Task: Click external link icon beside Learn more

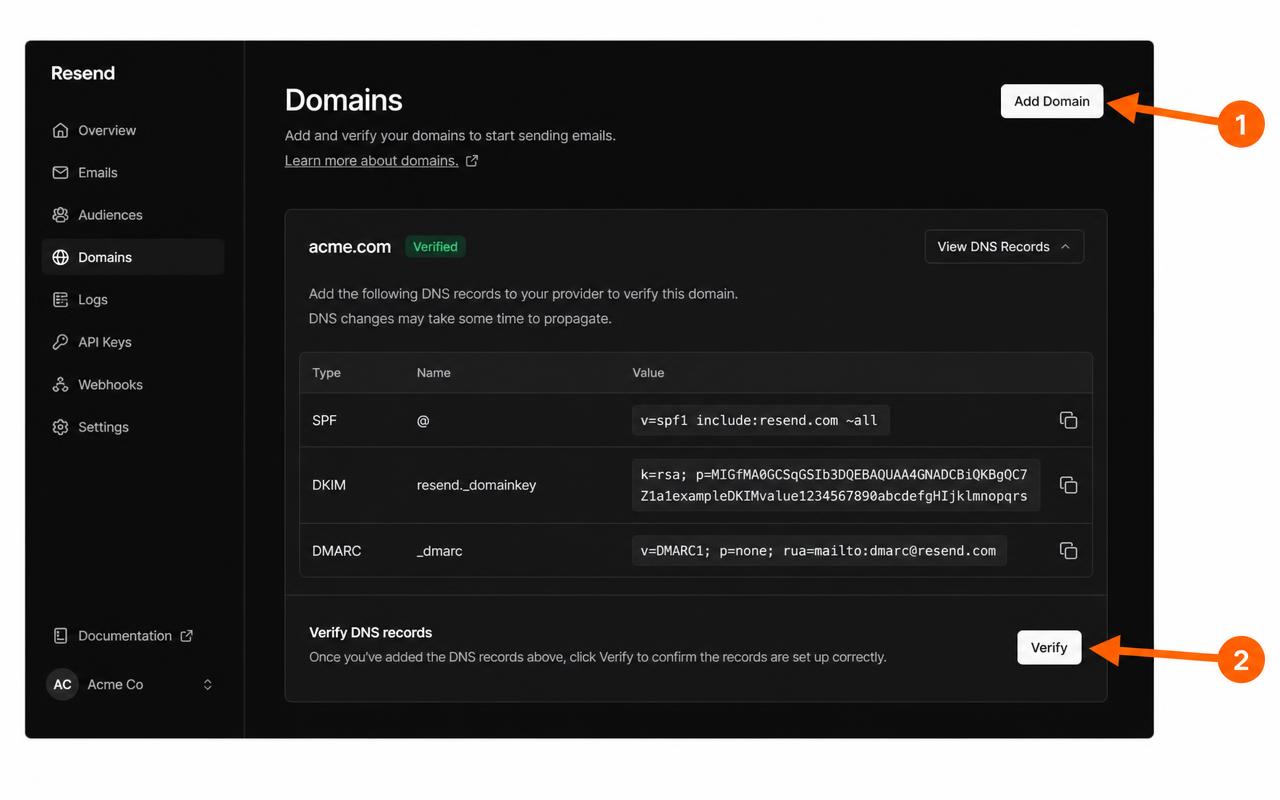Action: [x=472, y=161]
